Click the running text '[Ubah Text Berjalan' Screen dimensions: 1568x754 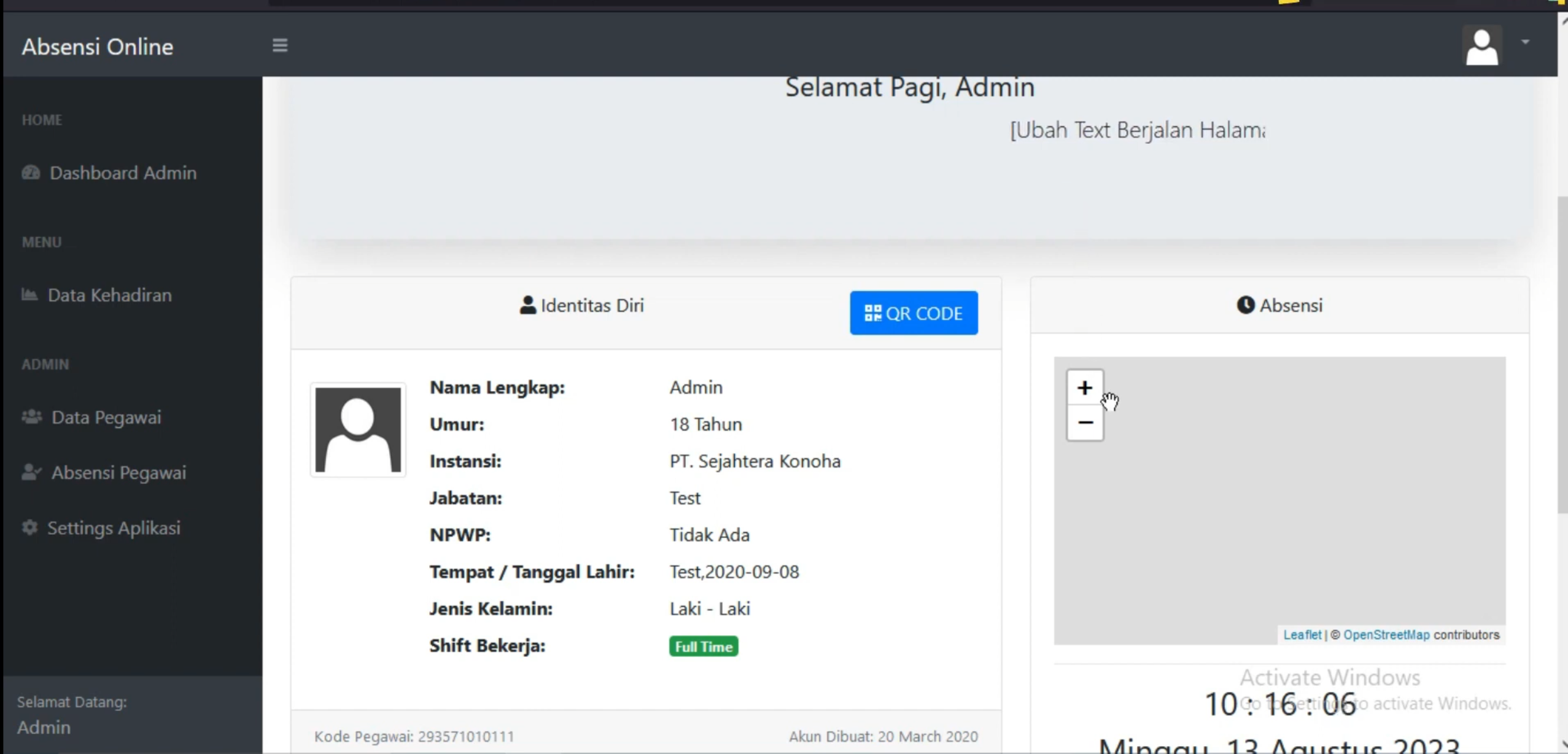[1101, 130]
